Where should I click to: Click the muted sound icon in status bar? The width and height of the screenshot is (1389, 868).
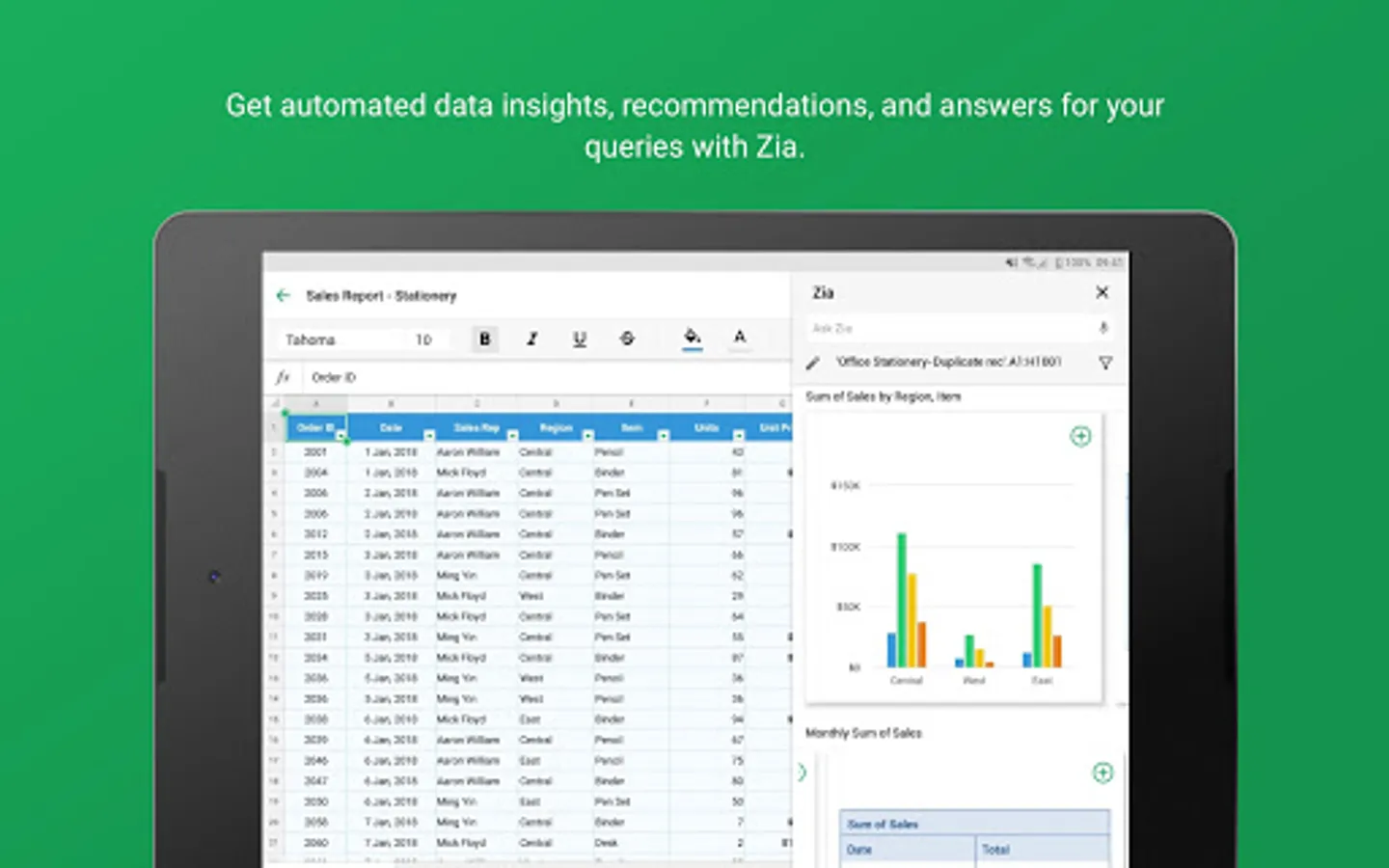point(1012,262)
